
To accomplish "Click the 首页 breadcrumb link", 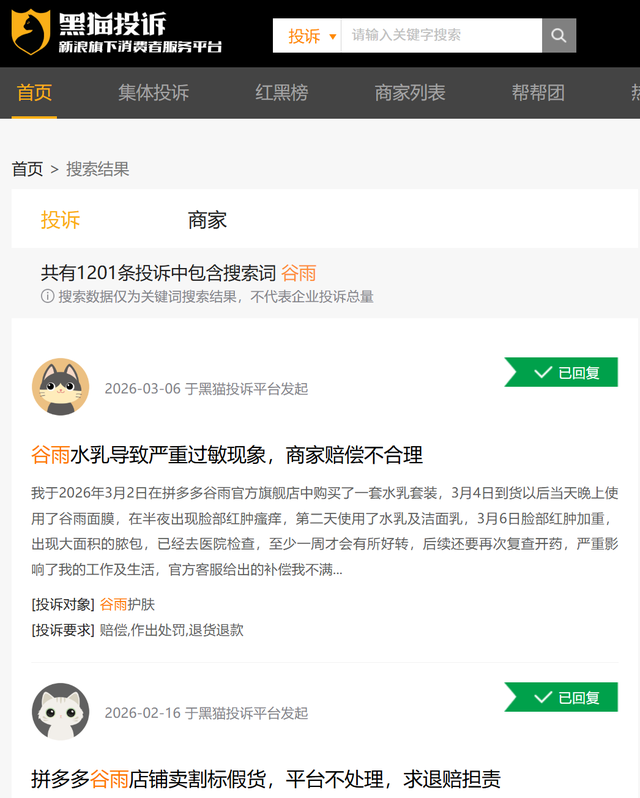I will click(x=27, y=169).
